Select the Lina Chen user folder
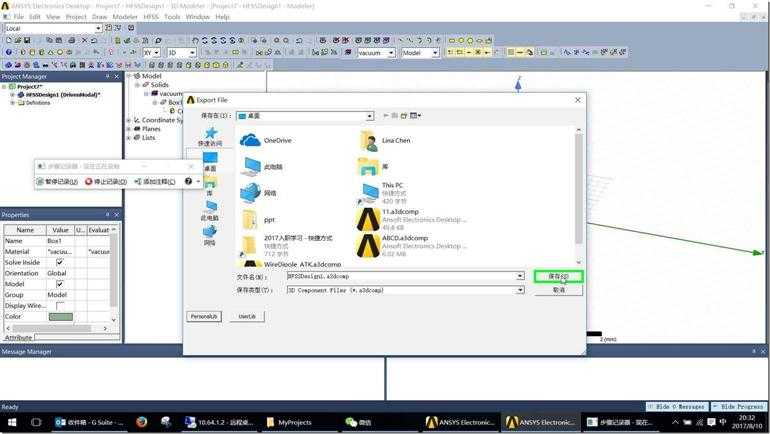The width and height of the screenshot is (770, 434). (385, 140)
